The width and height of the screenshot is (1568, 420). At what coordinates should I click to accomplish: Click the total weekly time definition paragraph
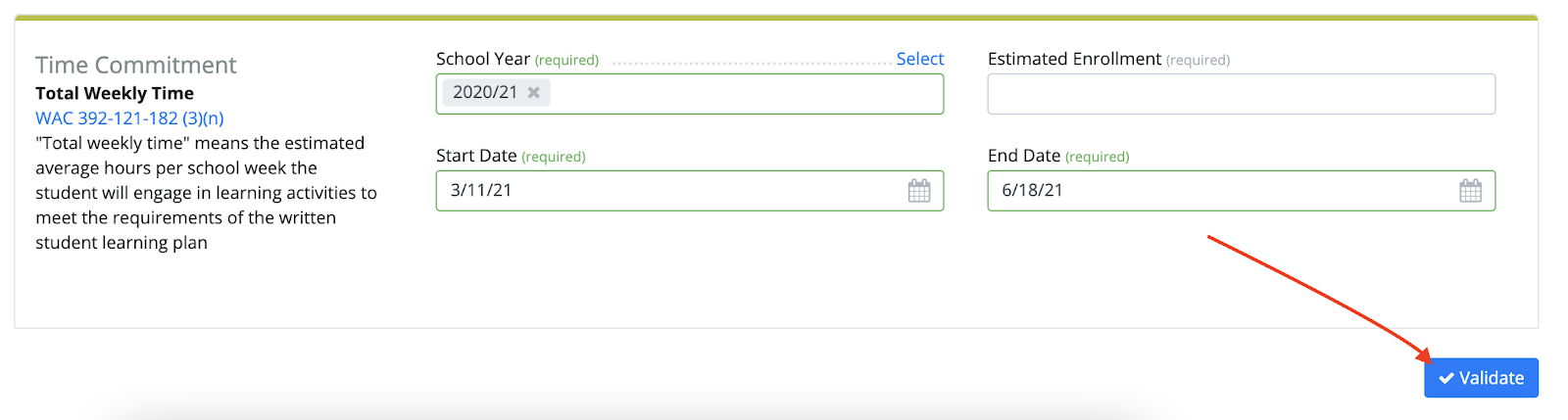tap(206, 193)
